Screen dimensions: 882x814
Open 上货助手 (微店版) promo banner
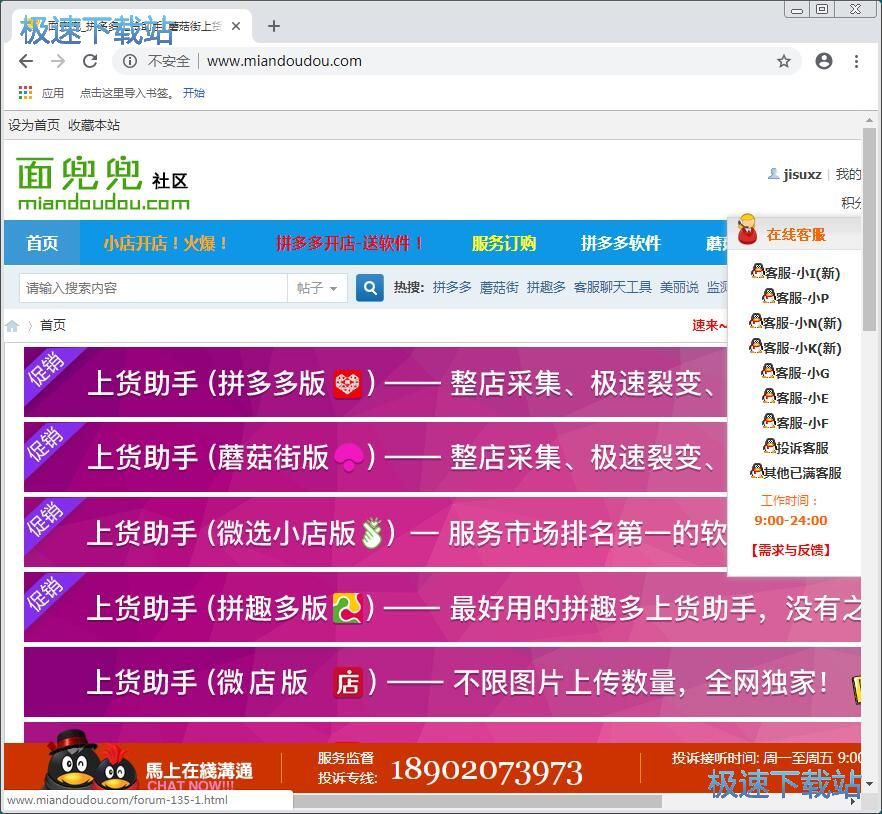click(x=442, y=682)
